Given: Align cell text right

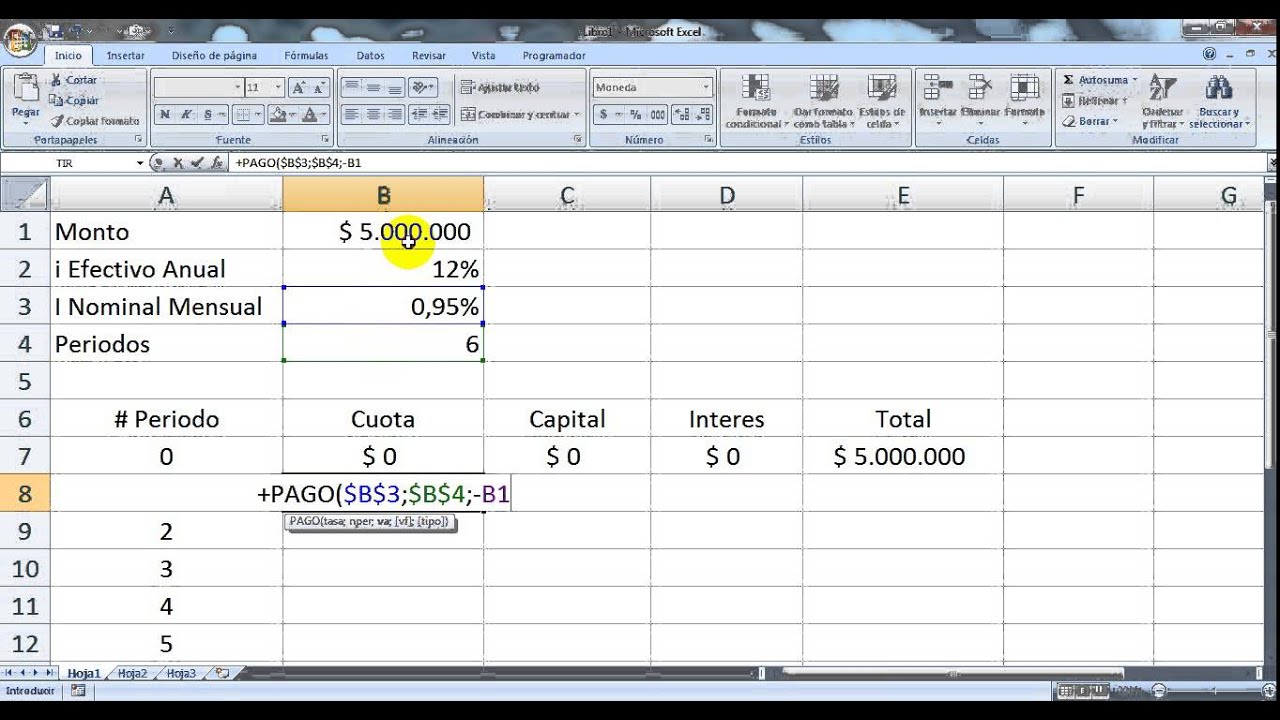Looking at the screenshot, I should 395,114.
